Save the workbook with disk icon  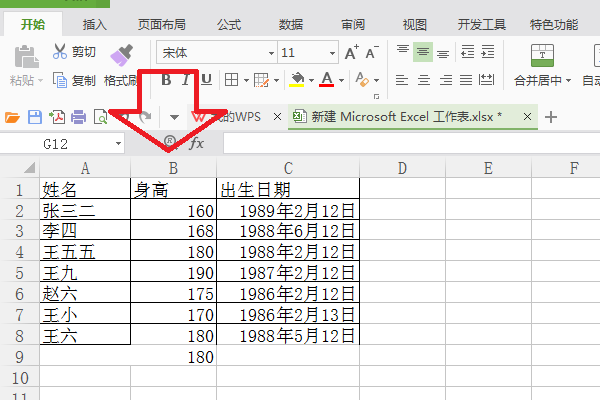coord(35,117)
